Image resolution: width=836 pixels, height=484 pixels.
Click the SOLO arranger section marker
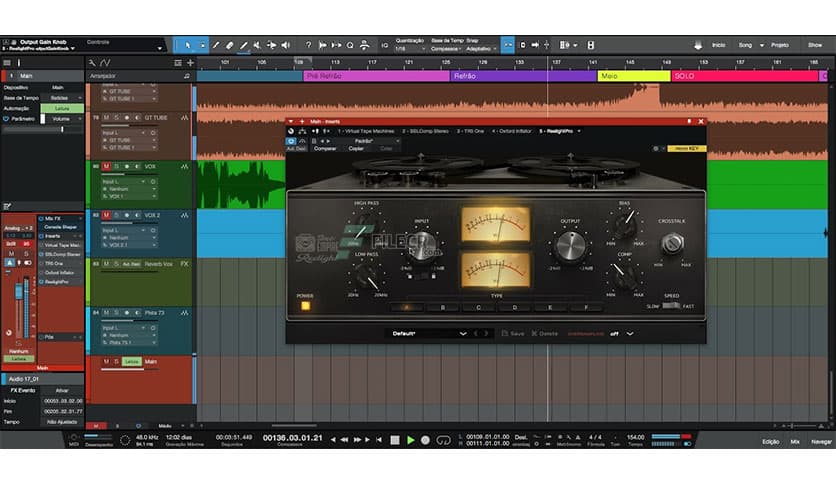click(x=745, y=76)
